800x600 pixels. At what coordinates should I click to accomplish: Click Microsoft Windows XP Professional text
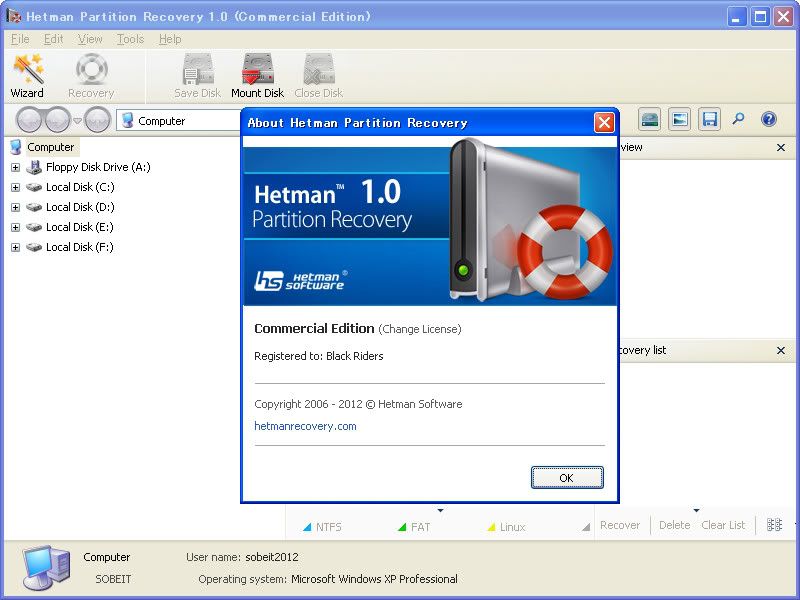point(374,579)
